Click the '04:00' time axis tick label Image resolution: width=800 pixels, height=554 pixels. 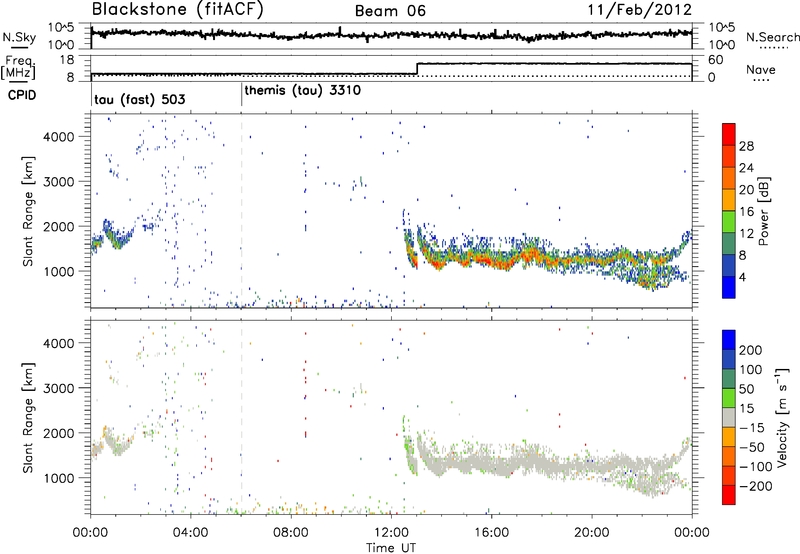click(x=191, y=533)
